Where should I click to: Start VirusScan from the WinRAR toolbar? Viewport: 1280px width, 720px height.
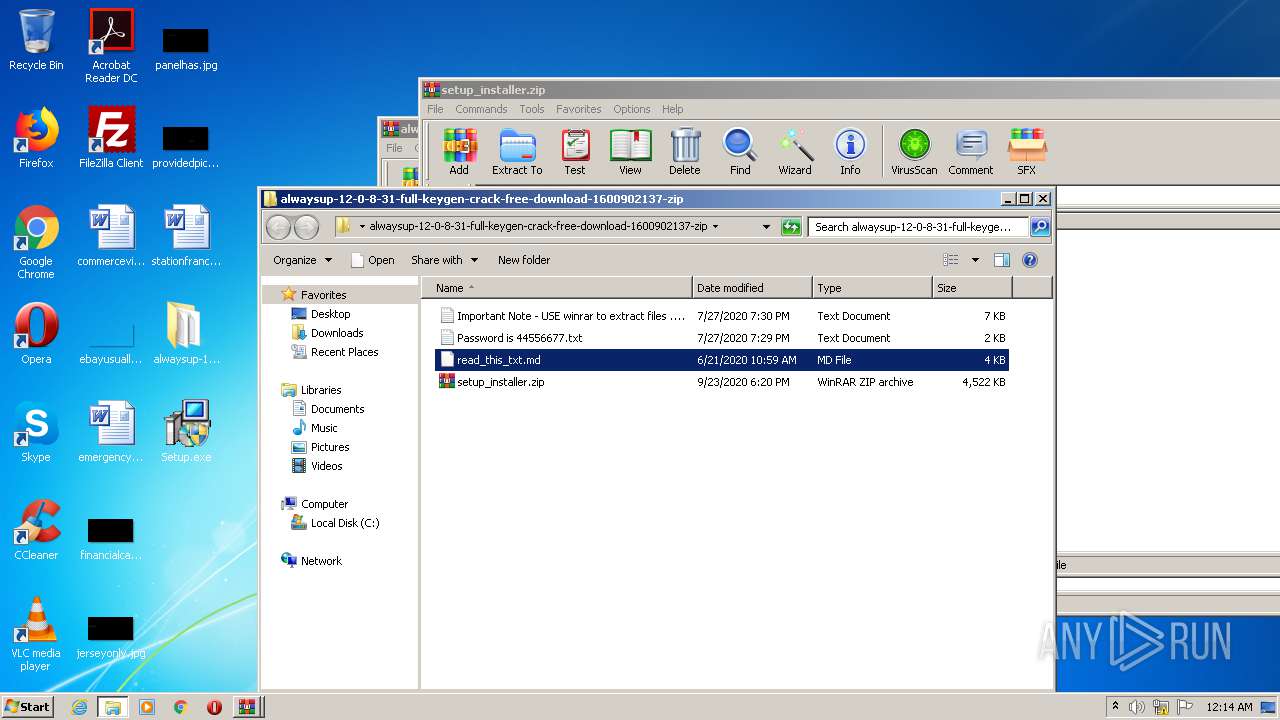pyautogui.click(x=914, y=152)
